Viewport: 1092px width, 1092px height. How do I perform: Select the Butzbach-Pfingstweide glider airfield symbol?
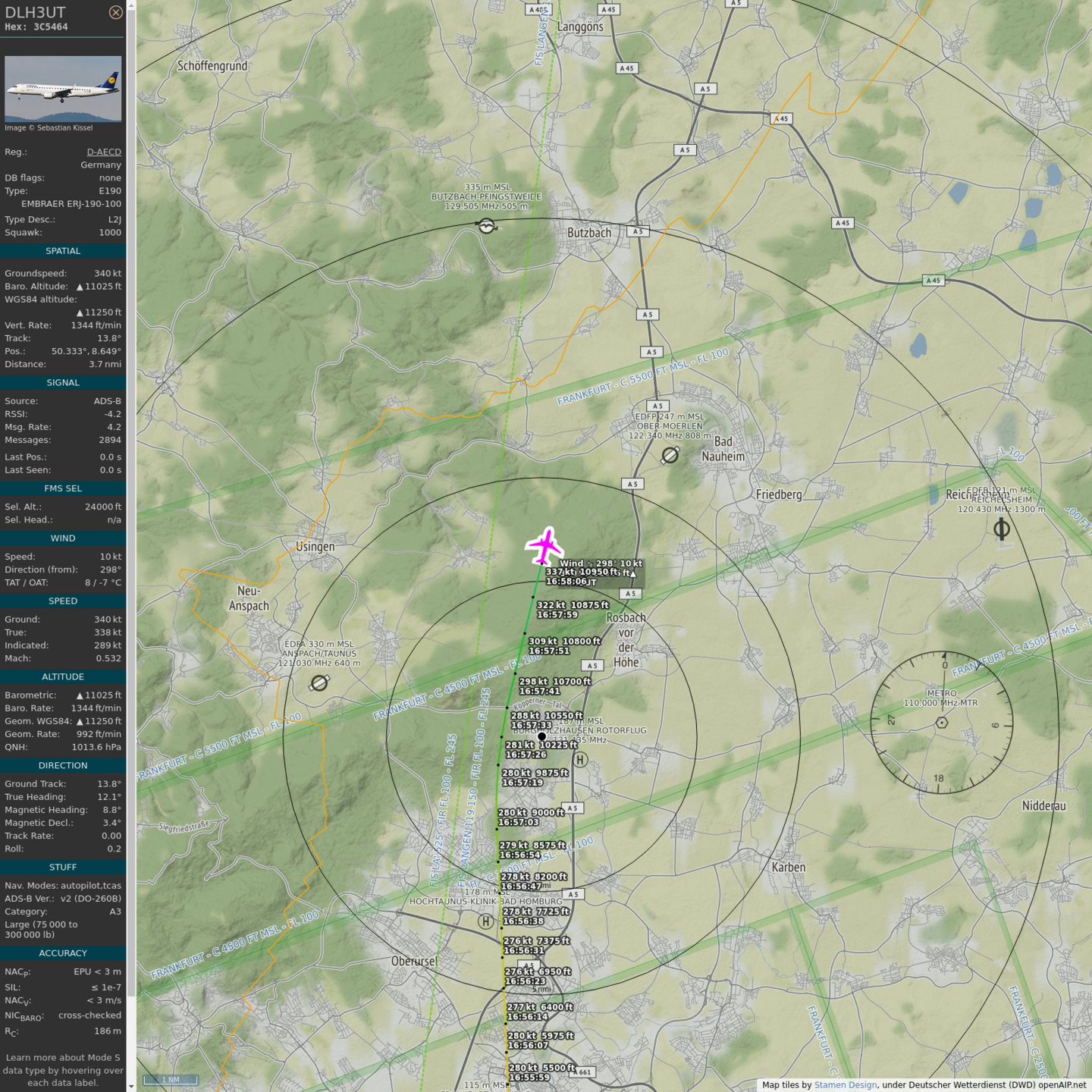486,225
